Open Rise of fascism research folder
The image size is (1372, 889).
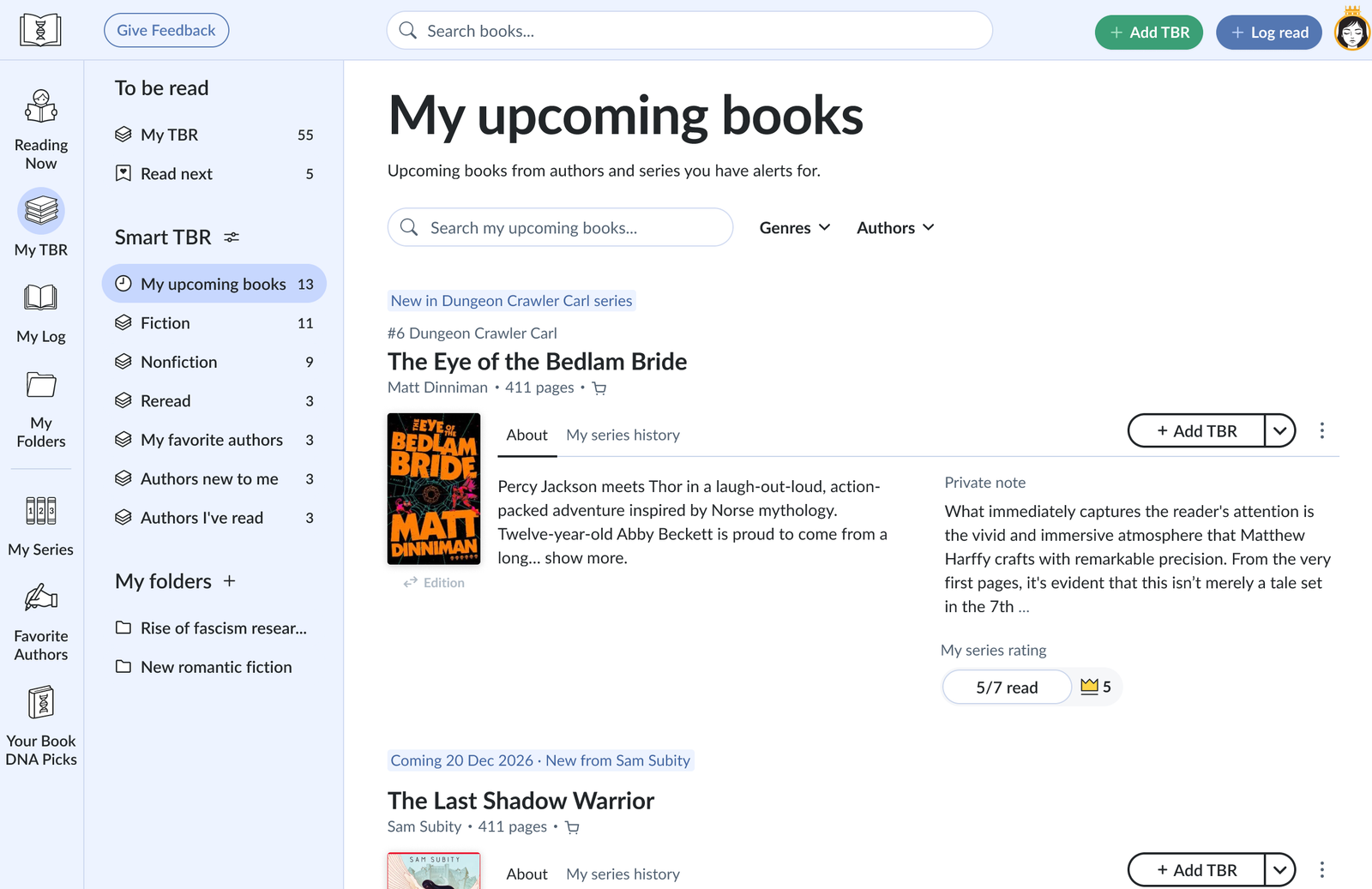coord(214,628)
